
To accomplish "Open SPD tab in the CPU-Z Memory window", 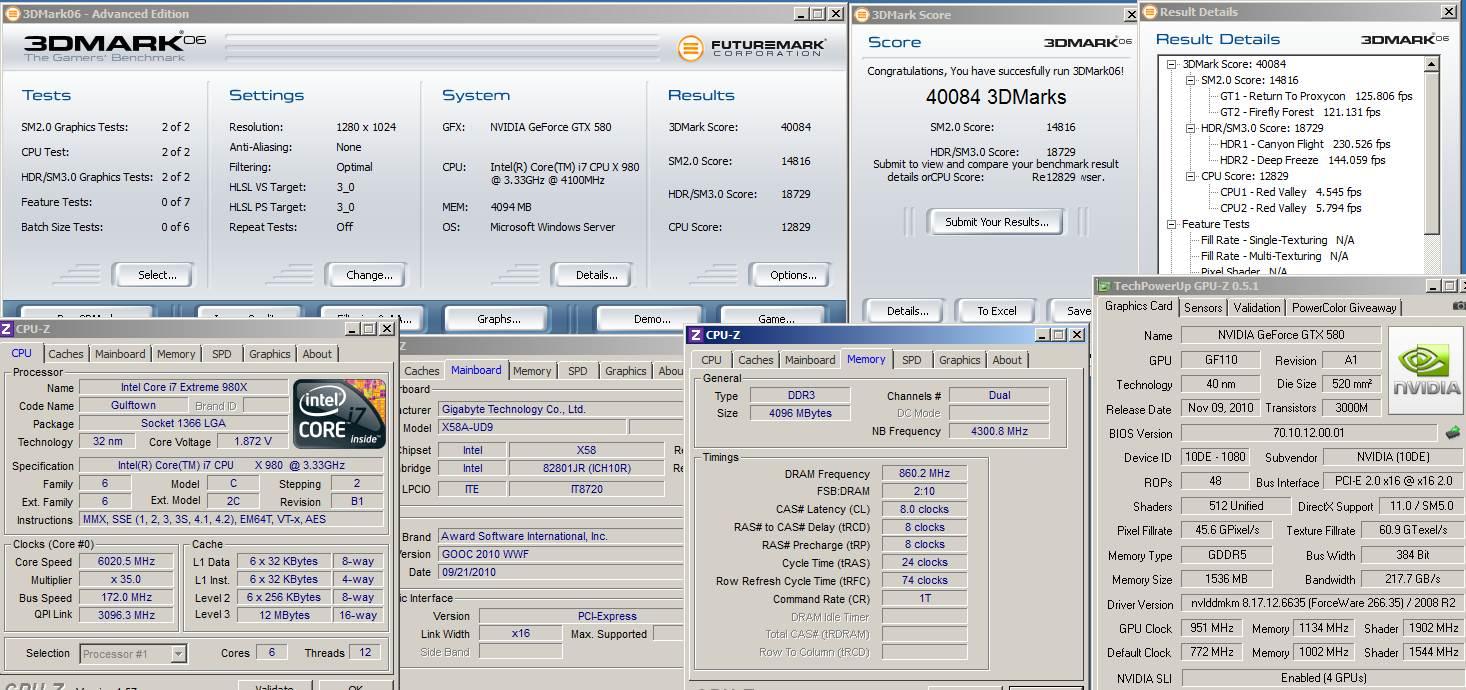I will click(x=912, y=360).
